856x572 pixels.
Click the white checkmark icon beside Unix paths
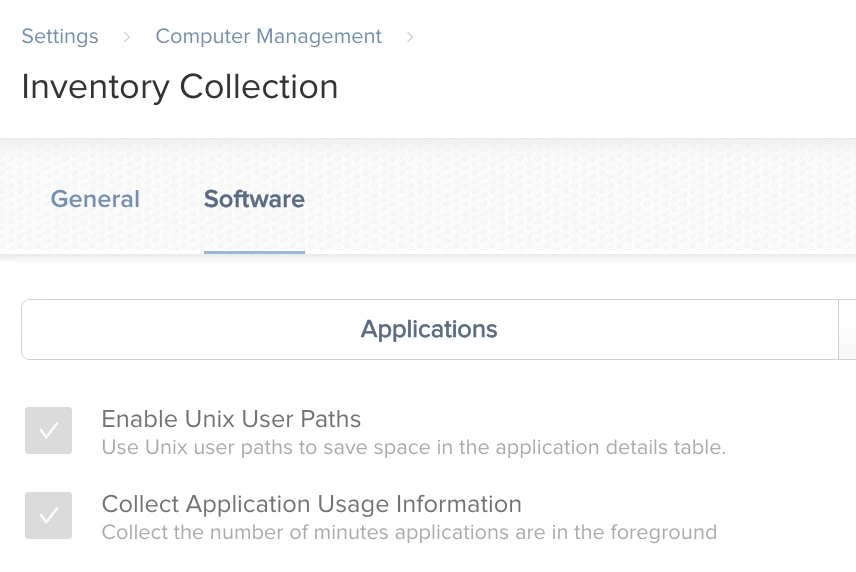pos(49,430)
